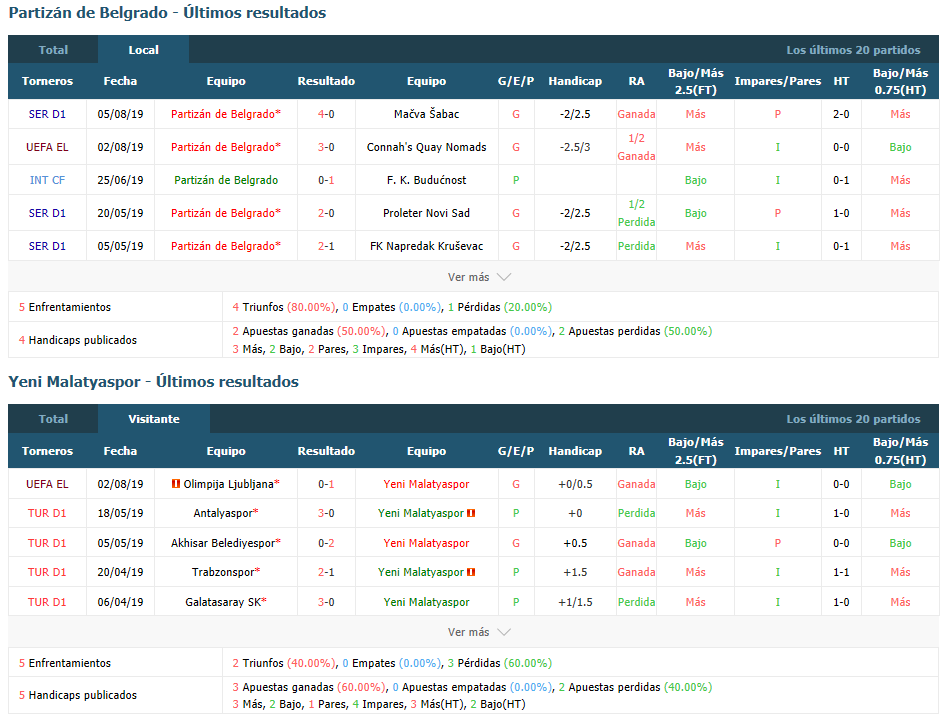Open the 2-1 result of the Trabzonspor match
The image size is (948, 723).
click(x=326, y=572)
